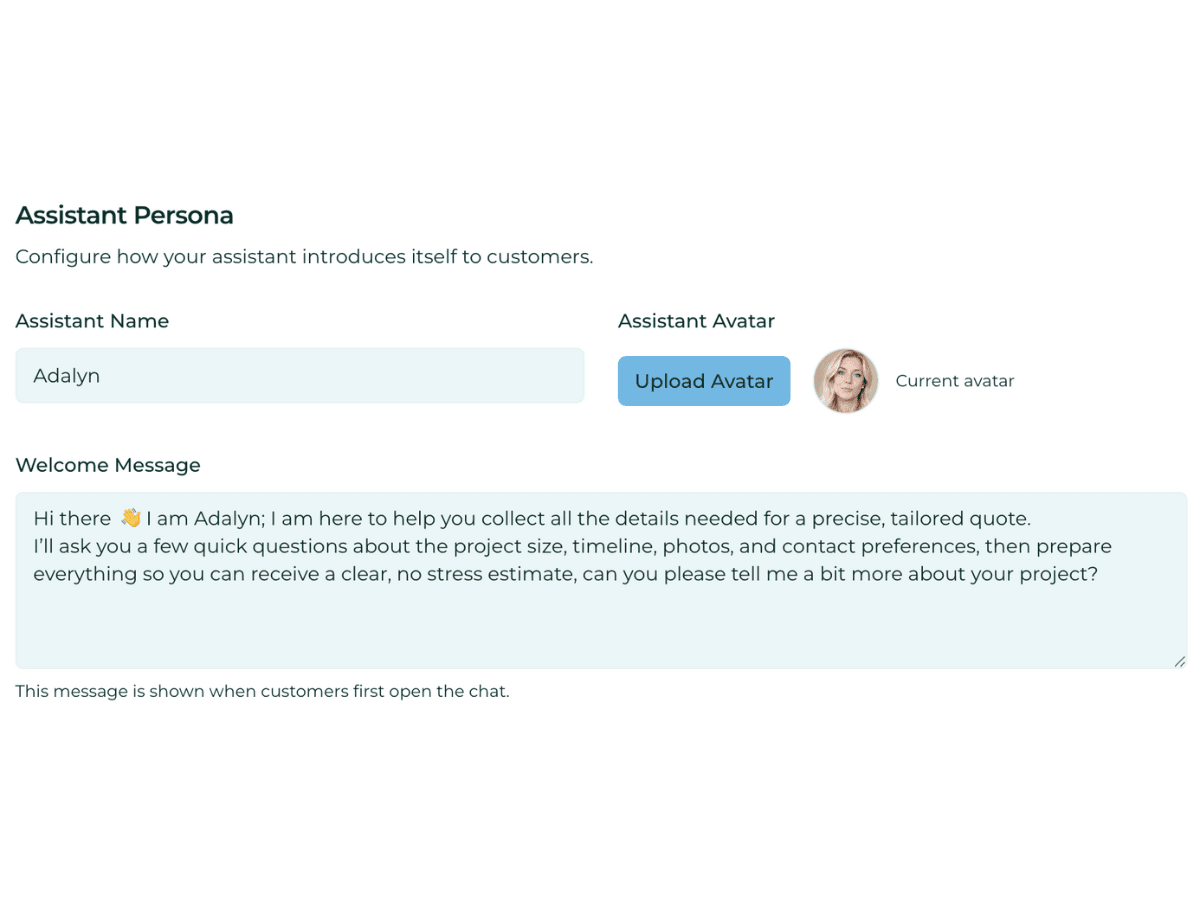Click the Current avatar caption text
Image resolution: width=1200 pixels, height=900 pixels.
point(954,381)
